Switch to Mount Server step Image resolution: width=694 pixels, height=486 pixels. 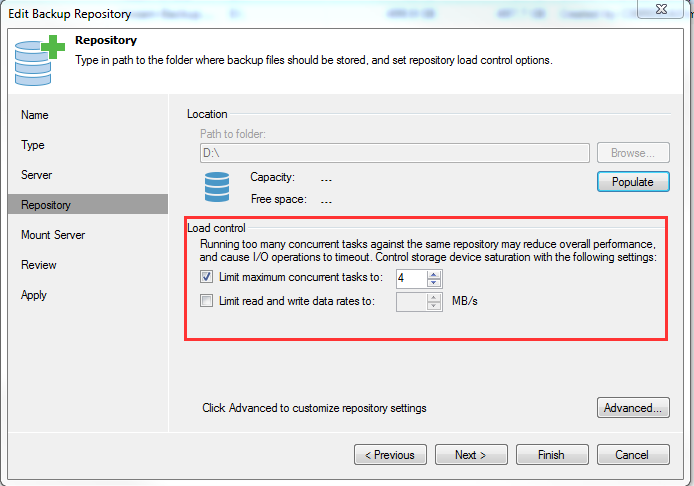click(x=53, y=235)
